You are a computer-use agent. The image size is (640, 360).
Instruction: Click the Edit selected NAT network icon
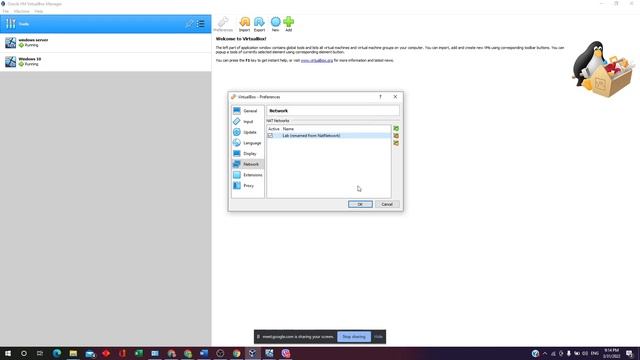coord(396,143)
